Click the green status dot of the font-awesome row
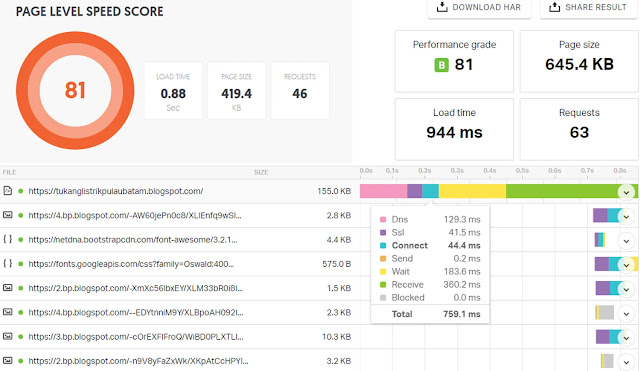Image resolution: width=640 pixels, height=371 pixels. [x=20, y=240]
